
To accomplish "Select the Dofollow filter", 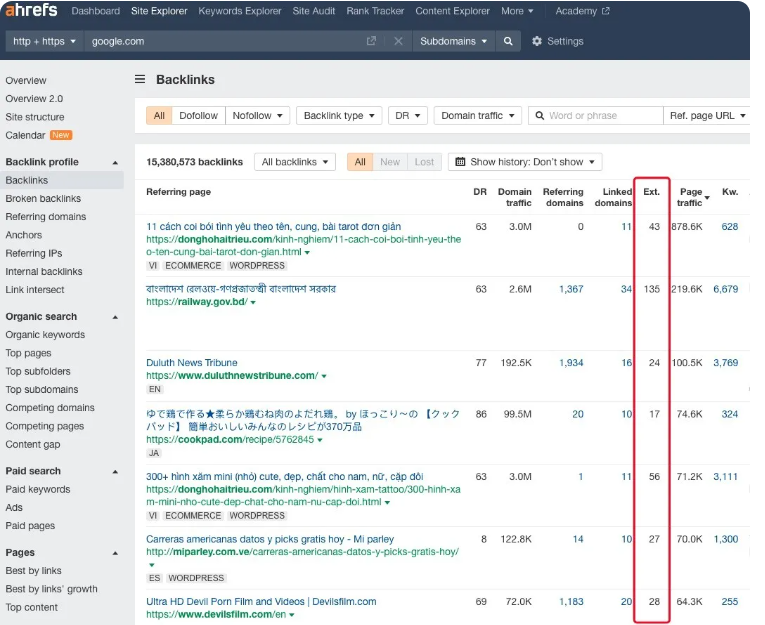I will pos(198,116).
